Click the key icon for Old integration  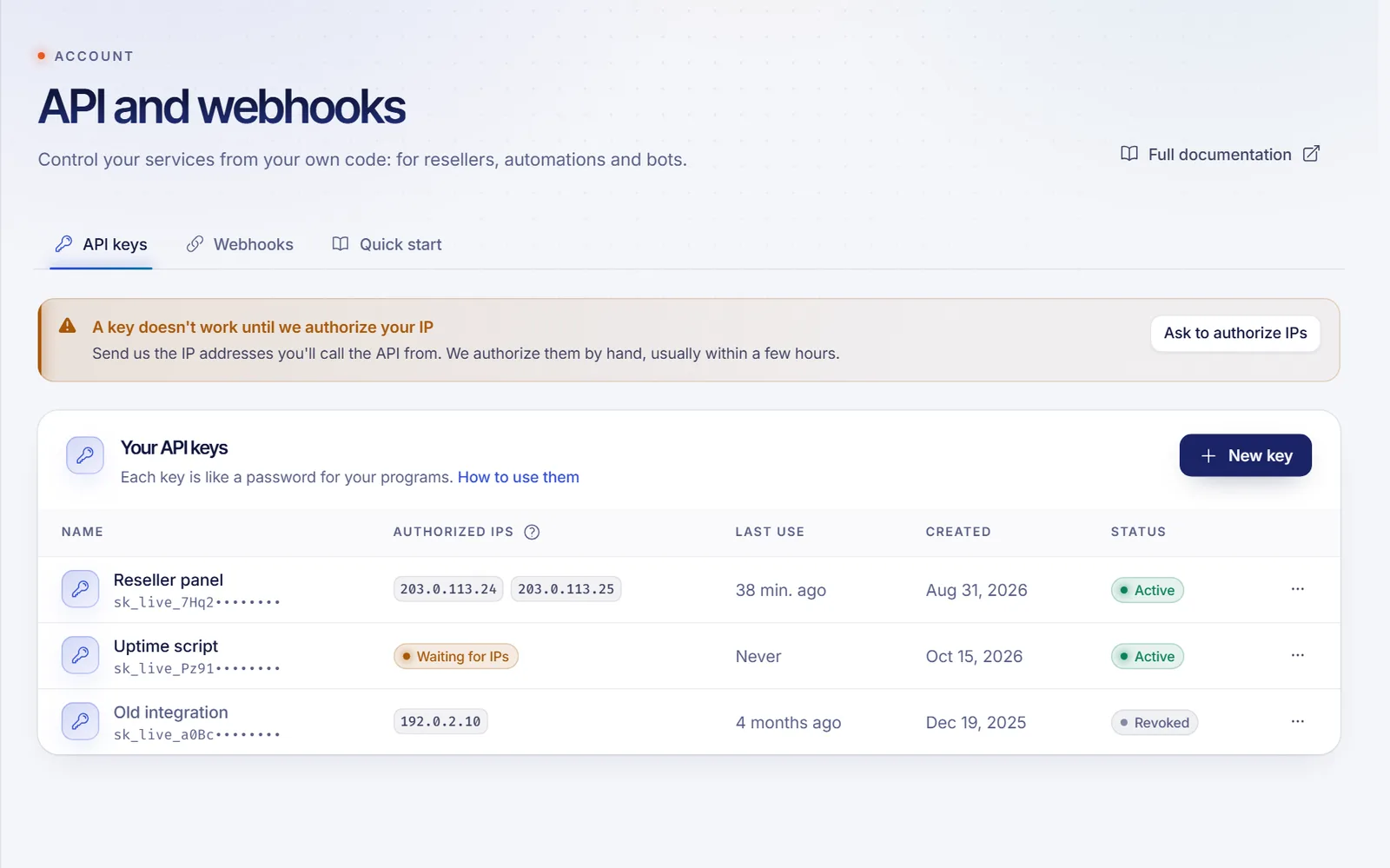80,721
